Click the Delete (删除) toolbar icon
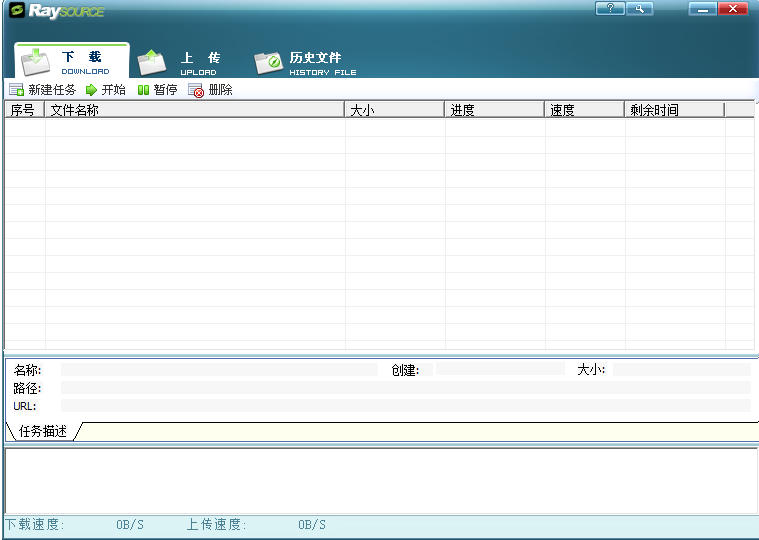This screenshot has height=540, width=759. [x=196, y=90]
